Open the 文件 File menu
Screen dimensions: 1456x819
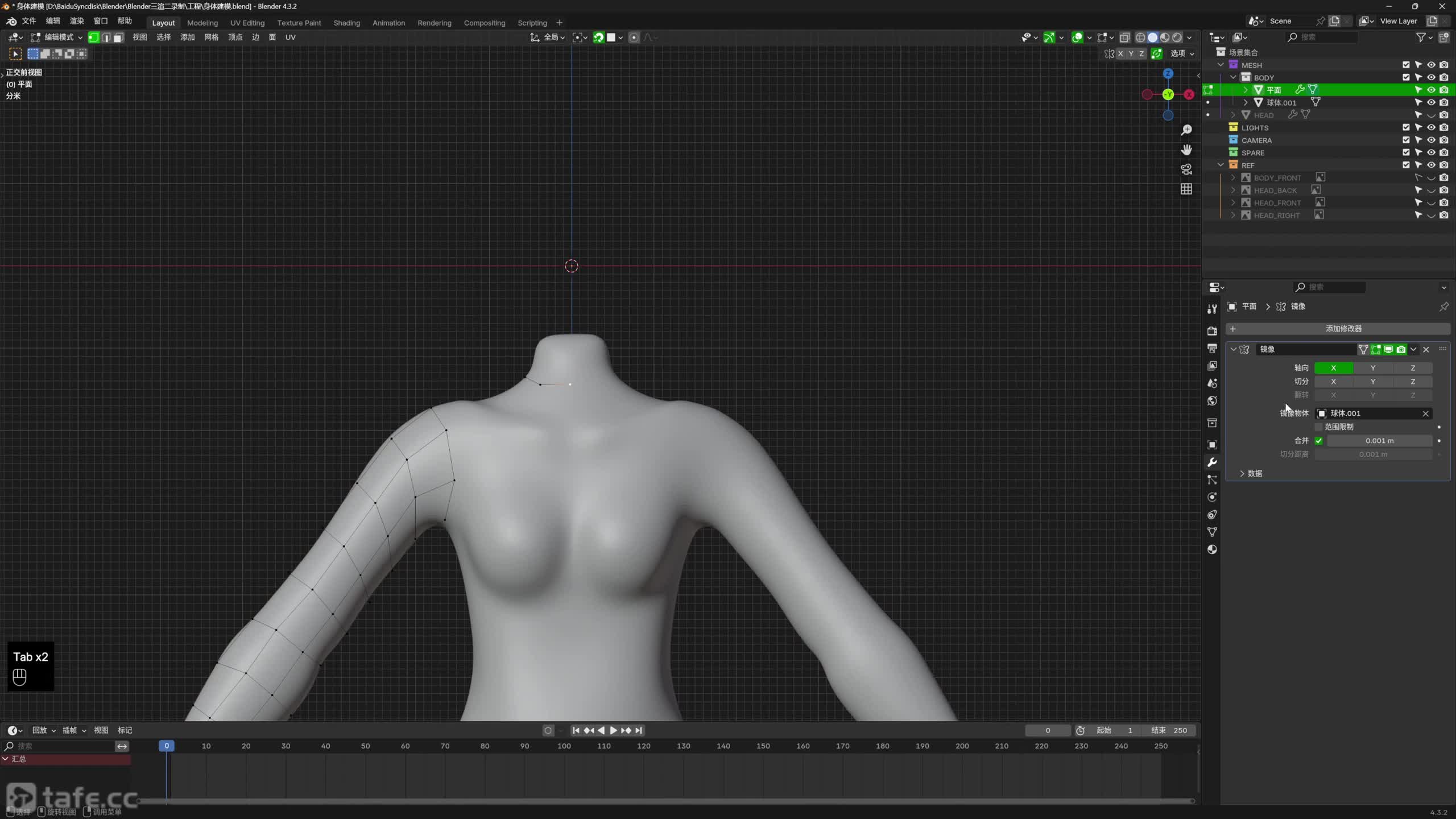coord(29,21)
